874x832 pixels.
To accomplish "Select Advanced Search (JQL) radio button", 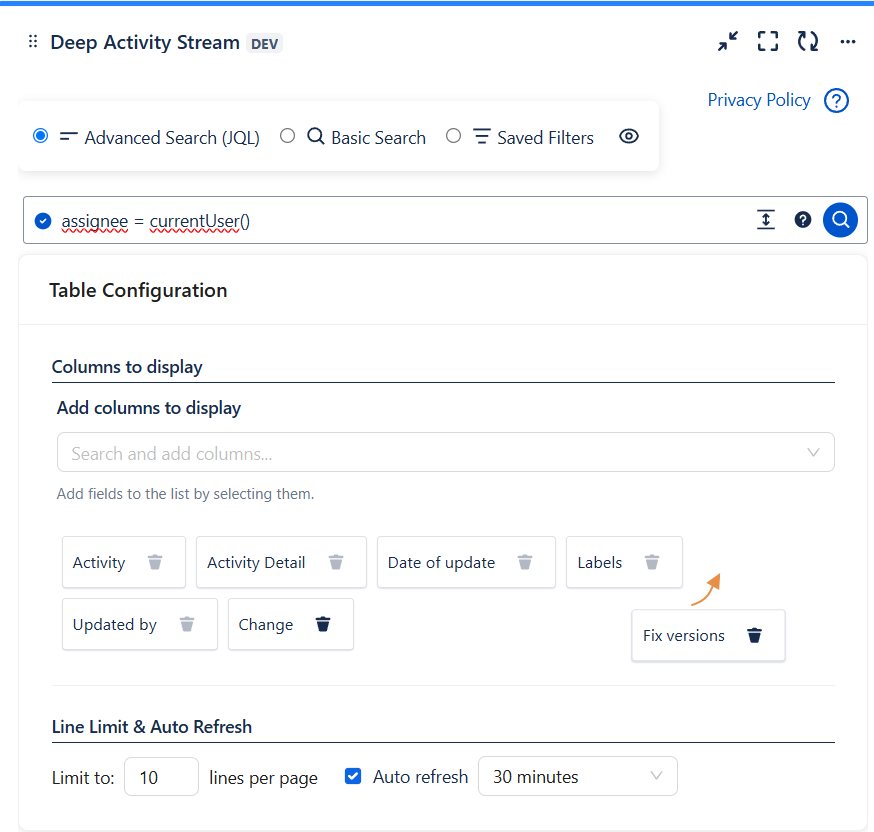I will [x=41, y=136].
